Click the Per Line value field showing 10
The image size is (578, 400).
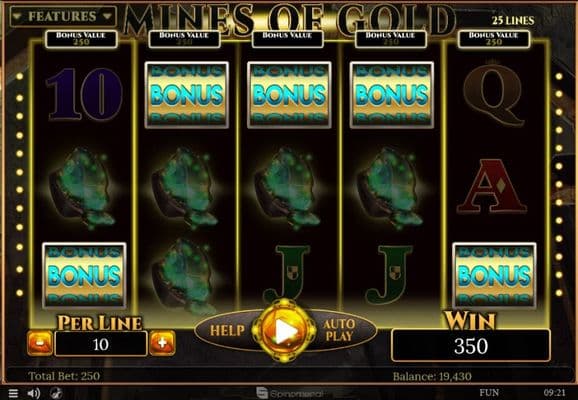(x=101, y=344)
